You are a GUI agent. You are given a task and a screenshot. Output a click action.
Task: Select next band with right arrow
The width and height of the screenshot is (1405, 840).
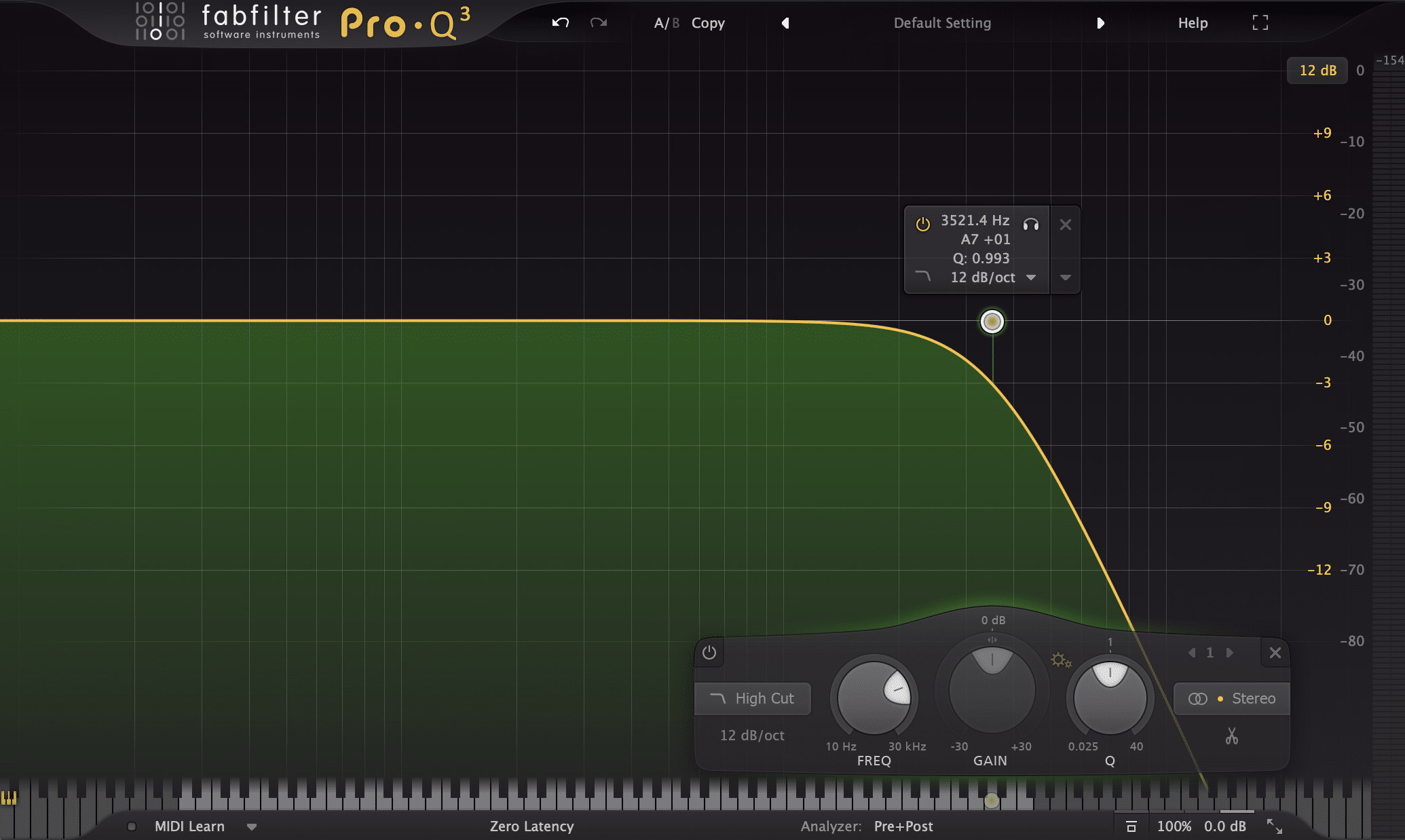pyautogui.click(x=1229, y=653)
